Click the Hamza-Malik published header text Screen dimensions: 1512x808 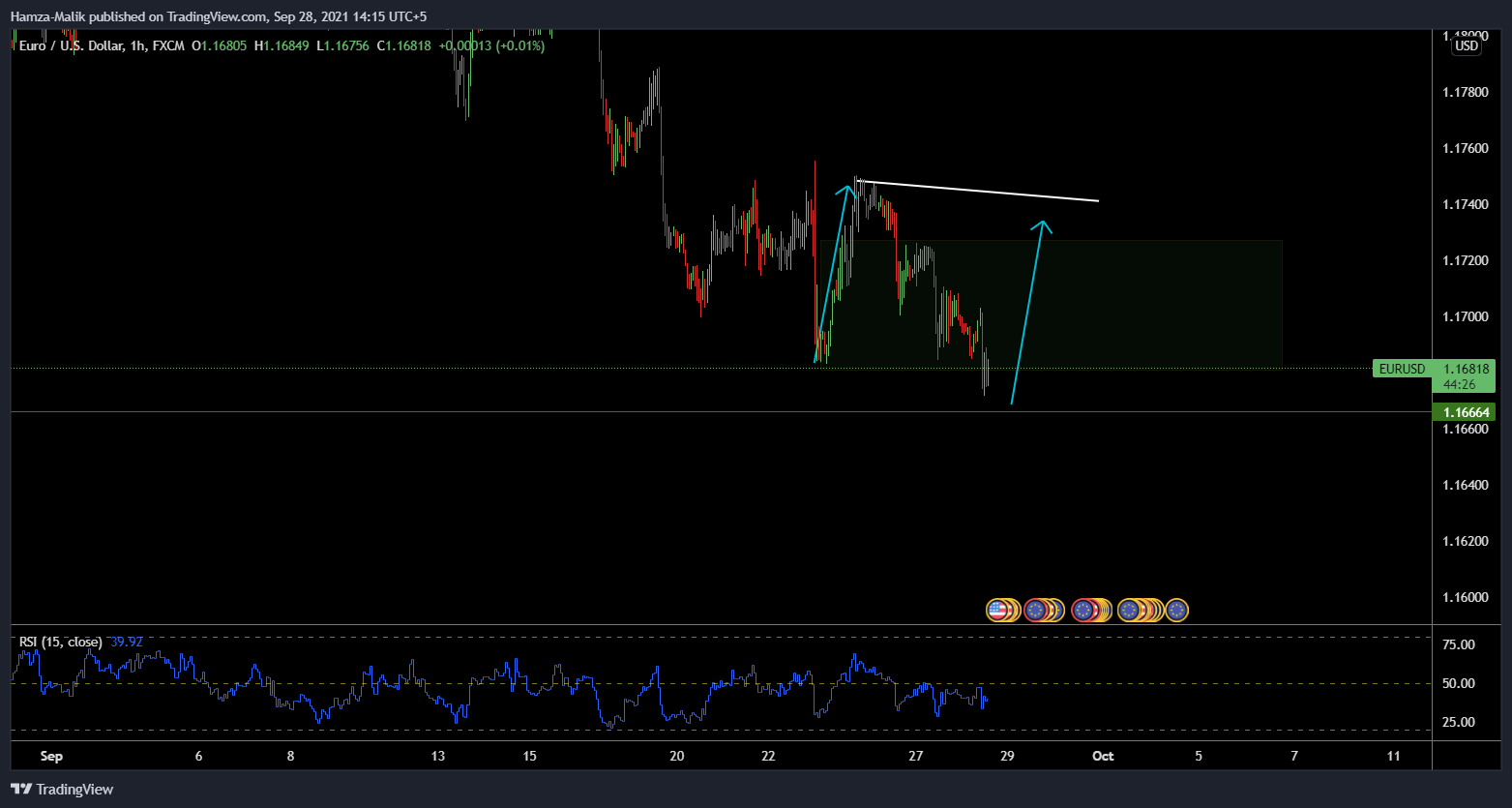tap(218, 16)
